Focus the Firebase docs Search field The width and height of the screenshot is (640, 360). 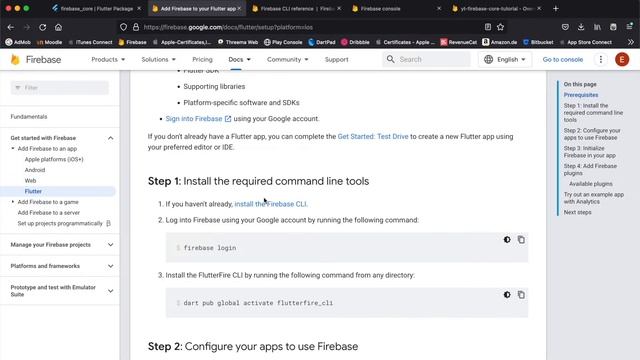coord(427,60)
